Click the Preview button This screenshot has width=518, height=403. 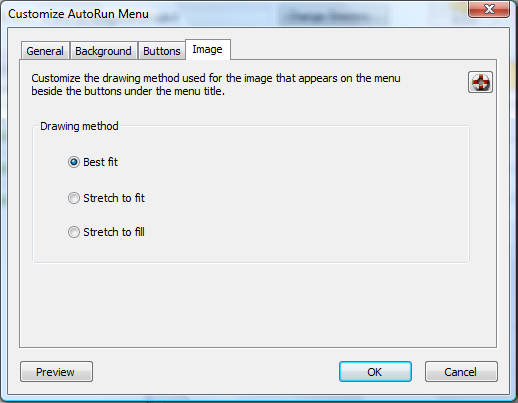56,372
